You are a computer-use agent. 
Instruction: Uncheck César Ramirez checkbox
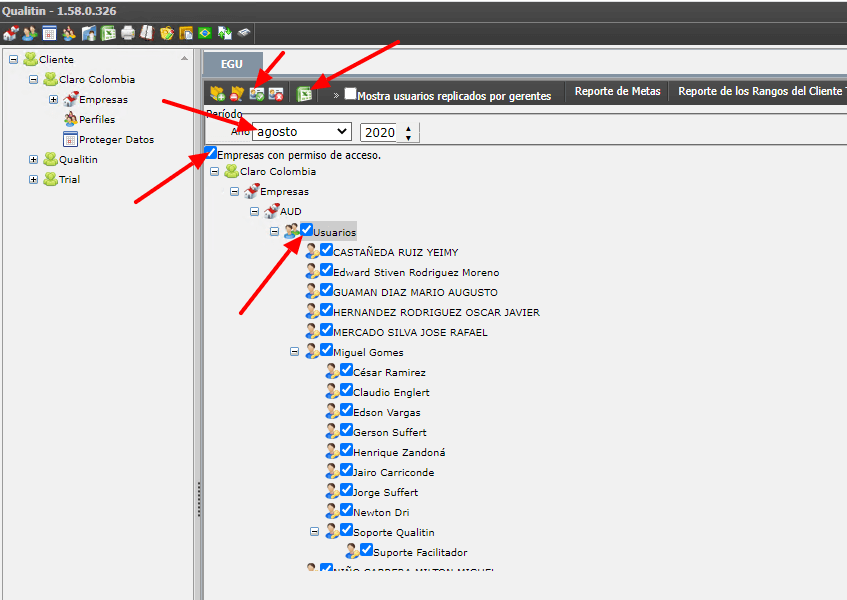346,370
